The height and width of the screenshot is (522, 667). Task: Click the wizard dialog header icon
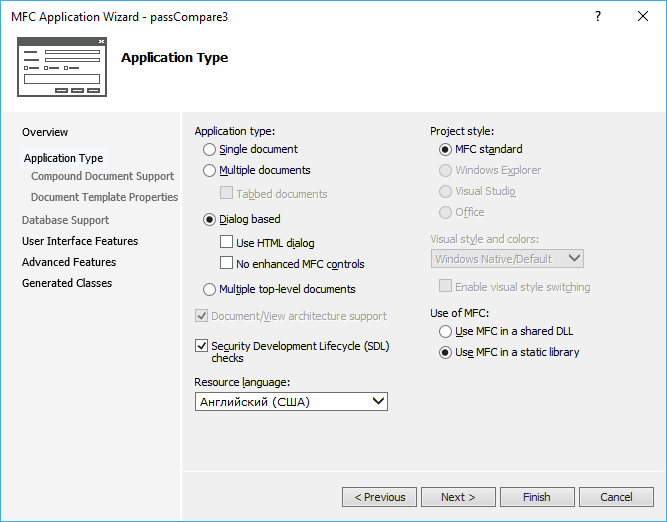click(62, 67)
